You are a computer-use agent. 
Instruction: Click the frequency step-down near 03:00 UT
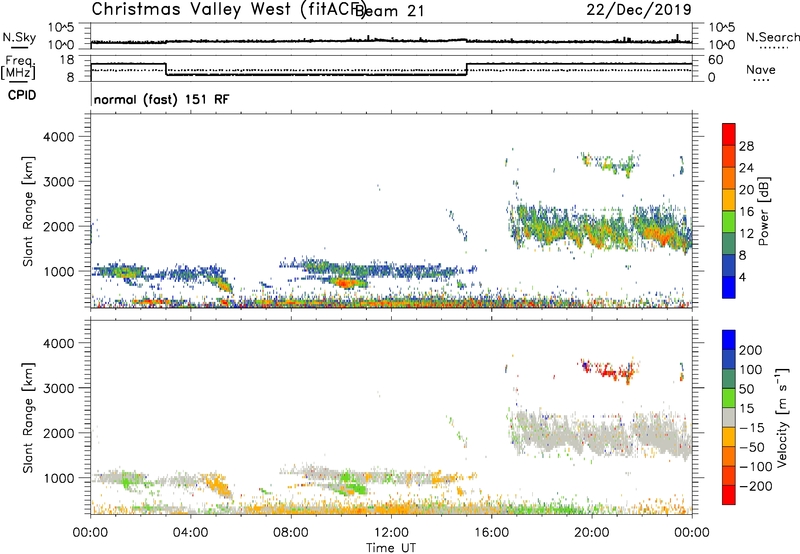click(166, 69)
